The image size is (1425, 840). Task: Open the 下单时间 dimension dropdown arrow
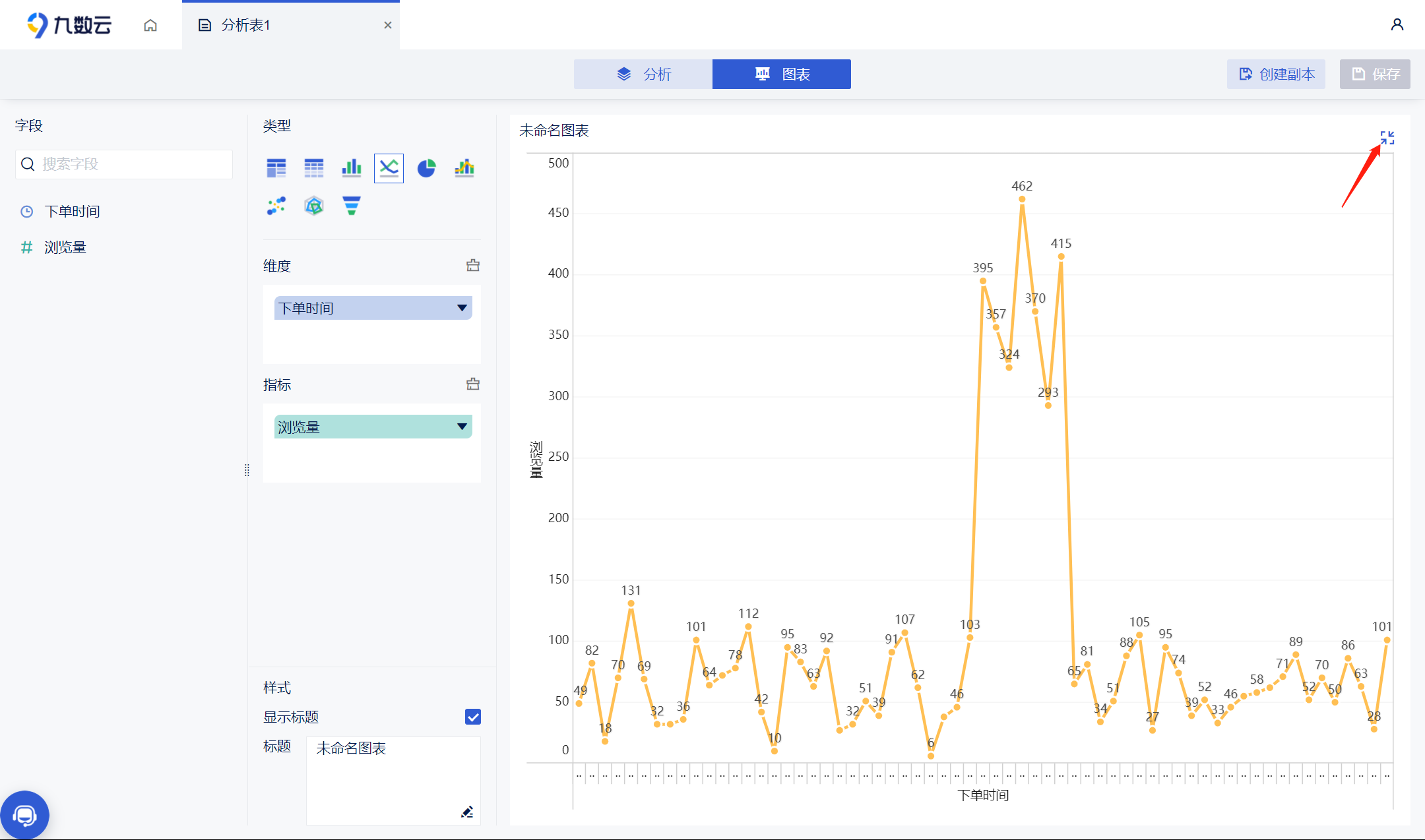[x=462, y=308]
